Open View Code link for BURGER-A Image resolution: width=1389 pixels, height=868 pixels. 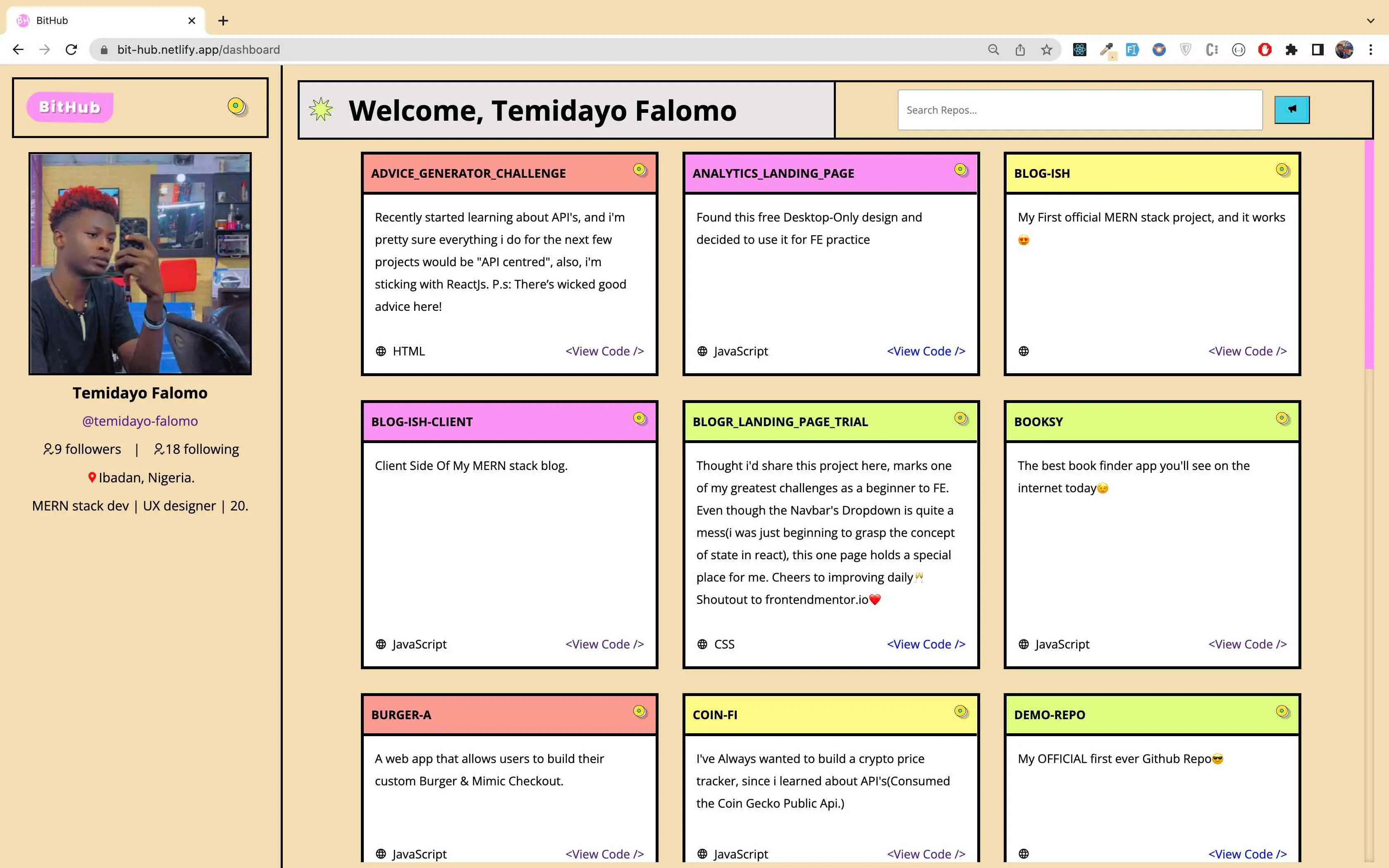pyautogui.click(x=604, y=854)
